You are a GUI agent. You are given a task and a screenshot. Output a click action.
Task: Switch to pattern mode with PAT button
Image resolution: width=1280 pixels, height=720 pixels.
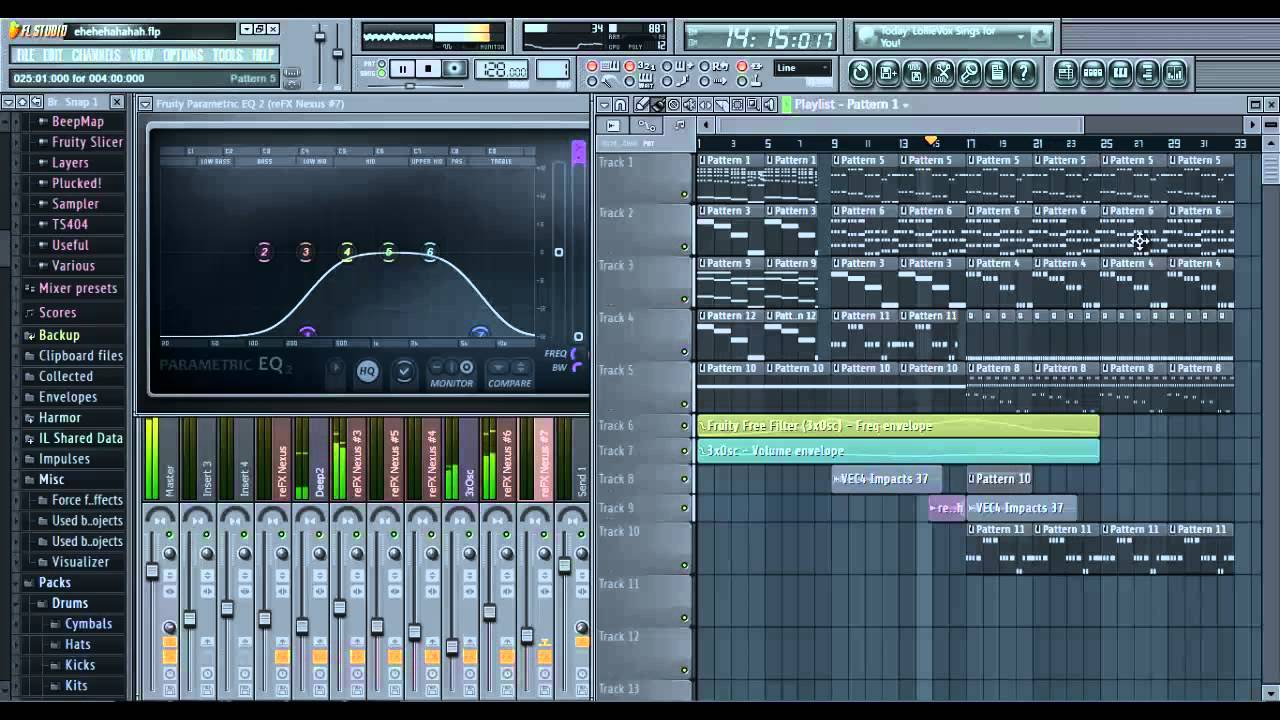coord(382,64)
